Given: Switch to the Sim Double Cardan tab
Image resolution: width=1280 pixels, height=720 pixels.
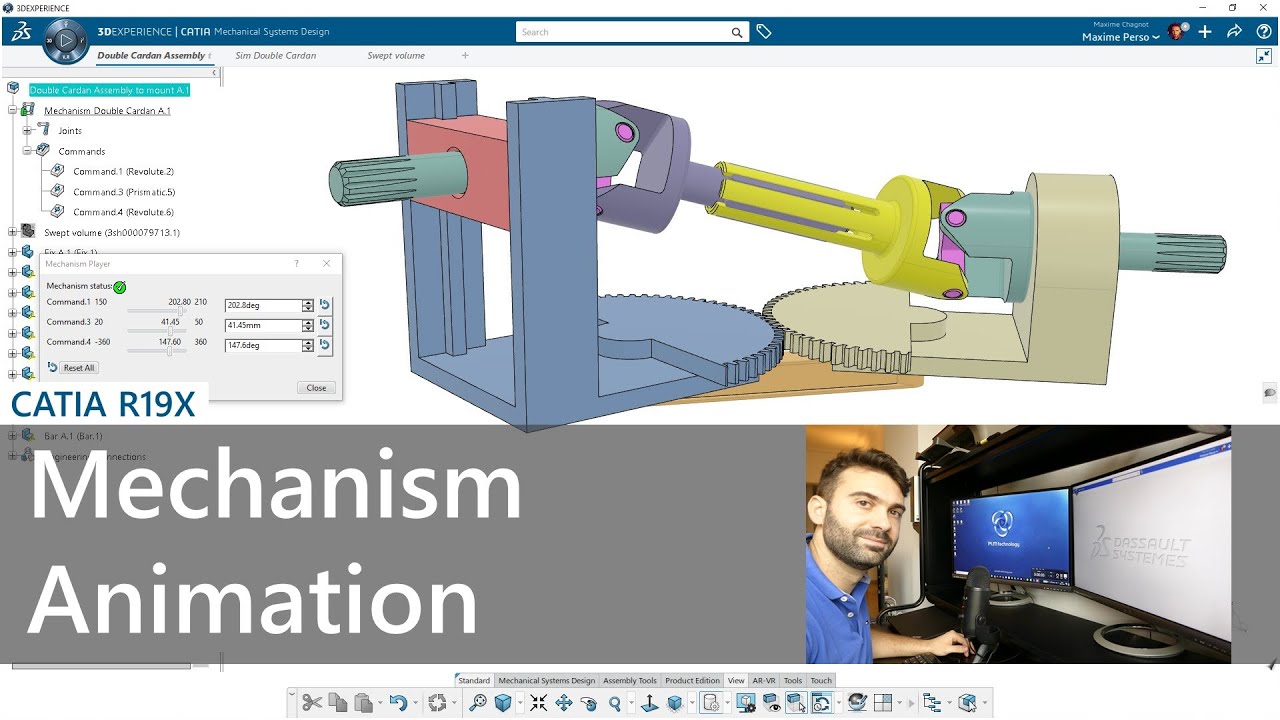Looking at the screenshot, I should click(x=276, y=56).
